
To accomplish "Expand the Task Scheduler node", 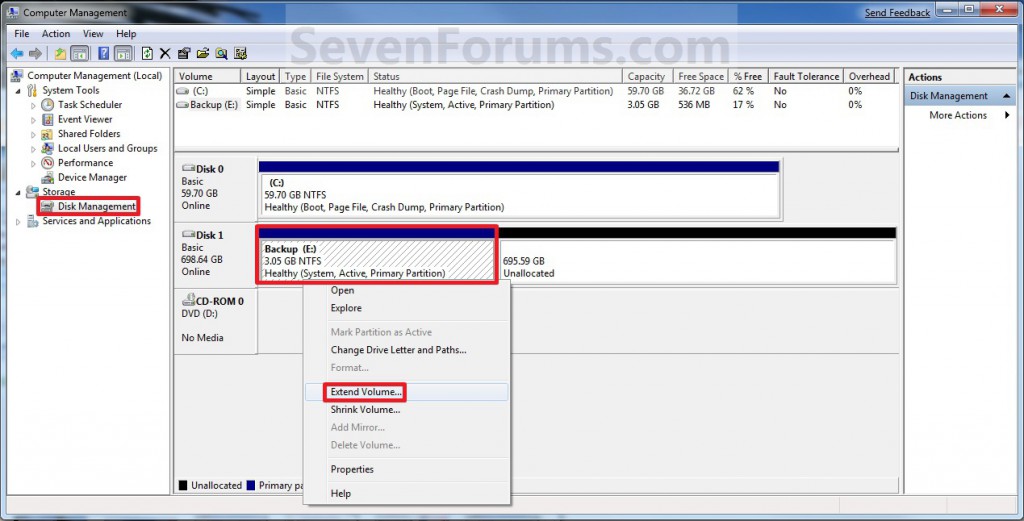I will pos(33,105).
